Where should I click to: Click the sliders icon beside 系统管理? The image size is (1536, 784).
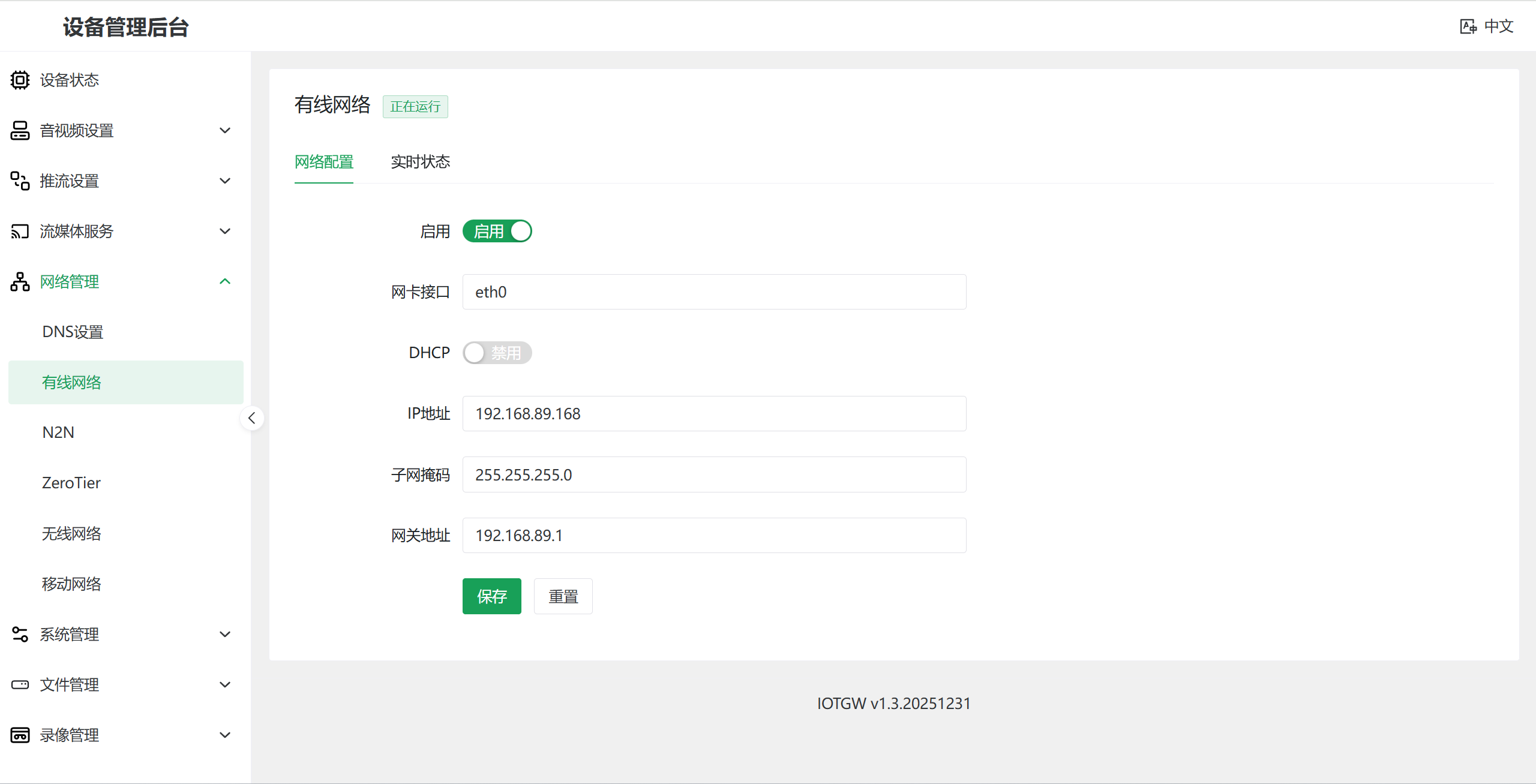[x=20, y=634]
